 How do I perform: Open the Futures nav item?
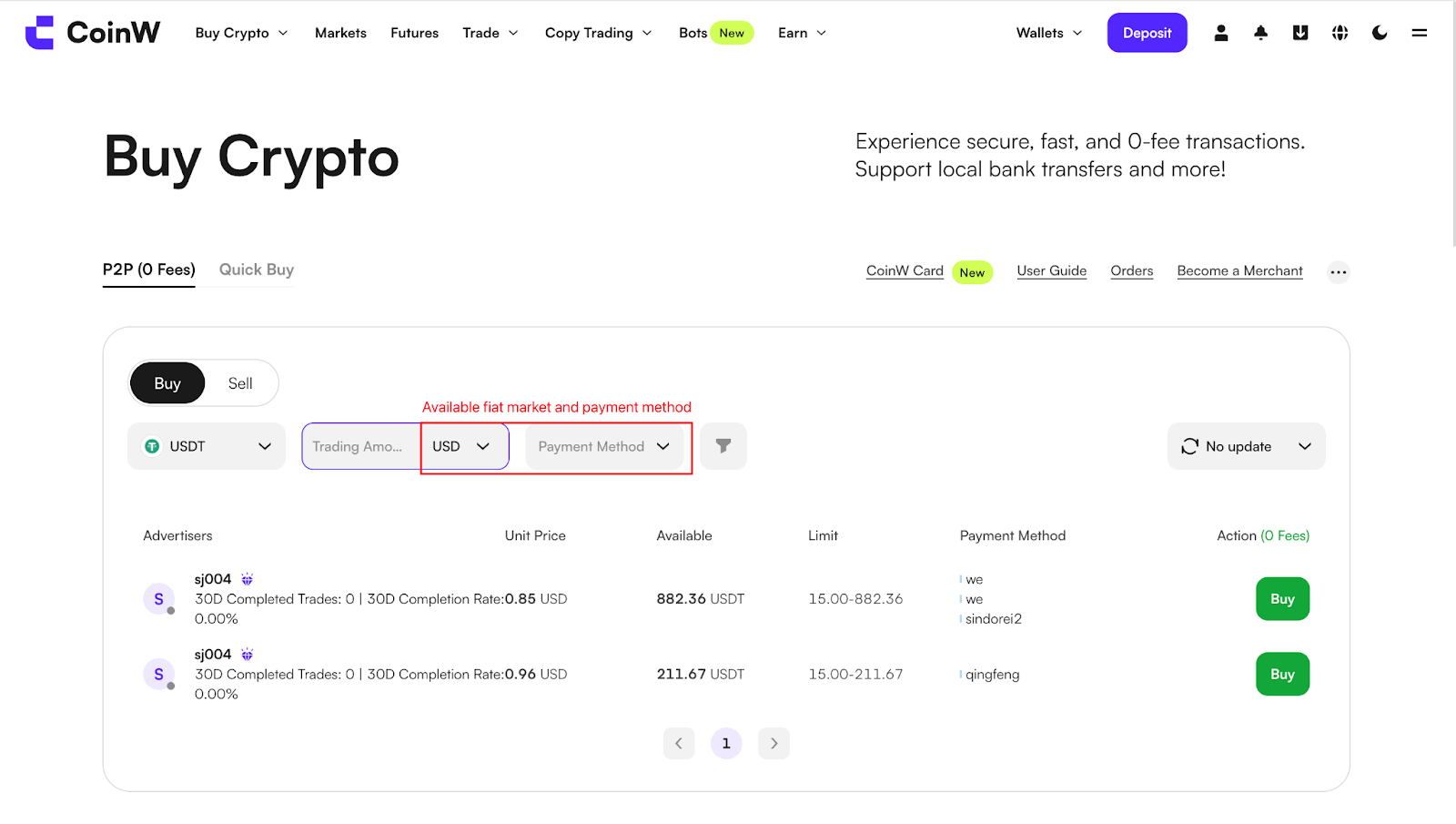coord(414,33)
